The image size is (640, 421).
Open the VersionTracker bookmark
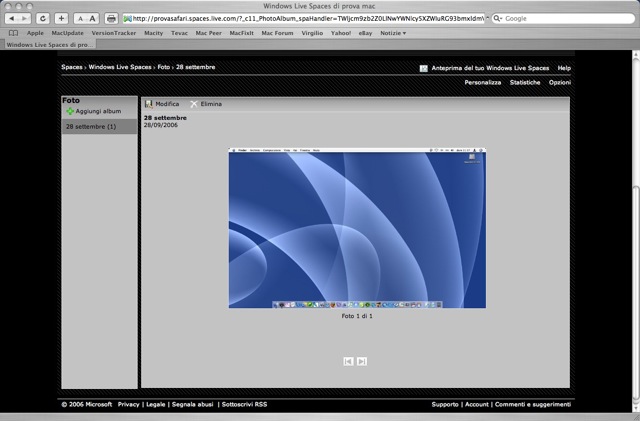[x=113, y=33]
